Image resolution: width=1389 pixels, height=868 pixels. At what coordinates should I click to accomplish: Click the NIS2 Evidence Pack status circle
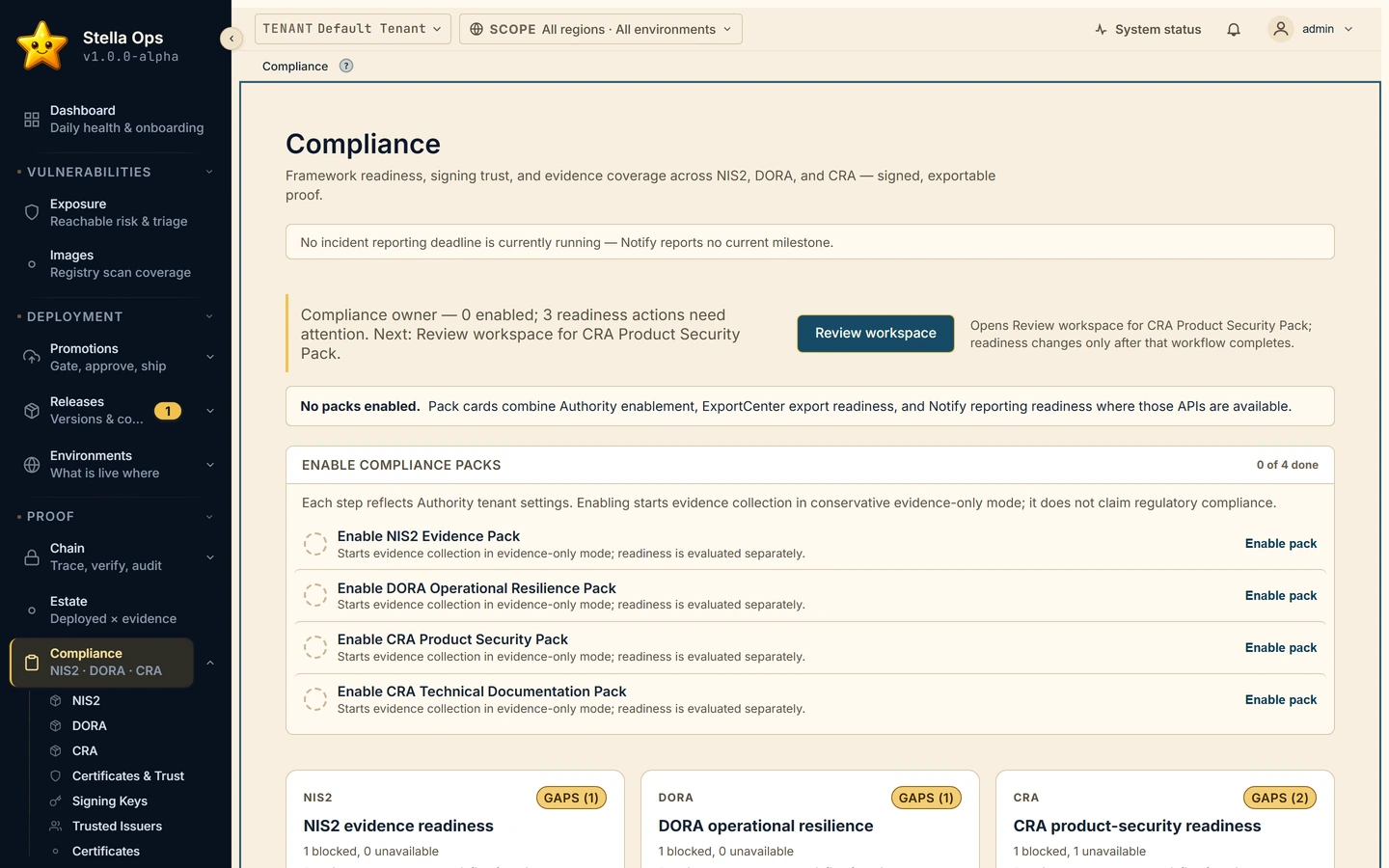point(315,544)
